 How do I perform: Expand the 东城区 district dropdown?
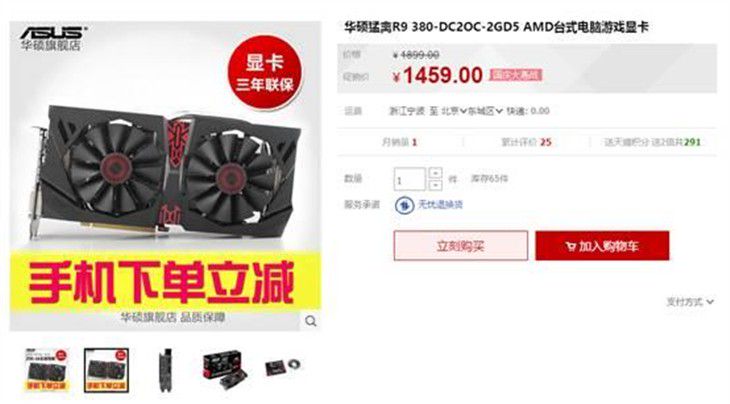(x=485, y=111)
